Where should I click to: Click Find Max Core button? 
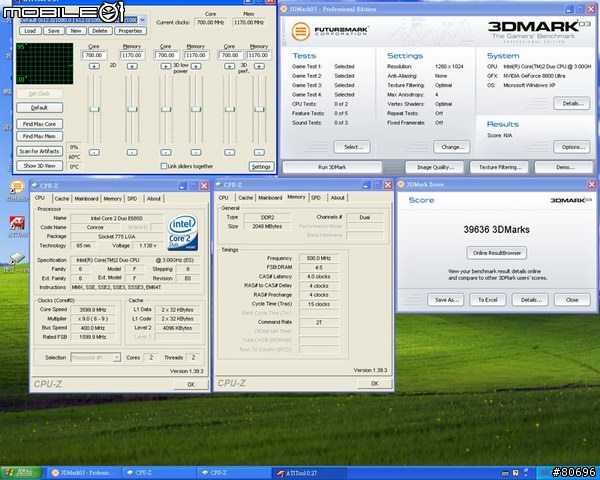(x=39, y=124)
